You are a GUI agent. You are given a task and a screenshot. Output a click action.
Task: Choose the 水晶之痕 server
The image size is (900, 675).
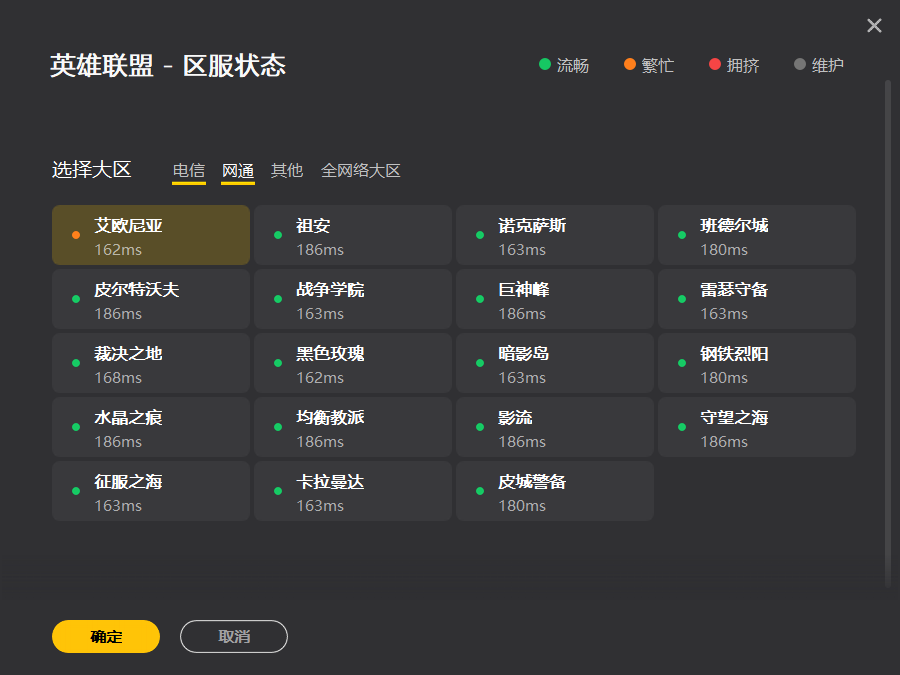[x=151, y=427]
